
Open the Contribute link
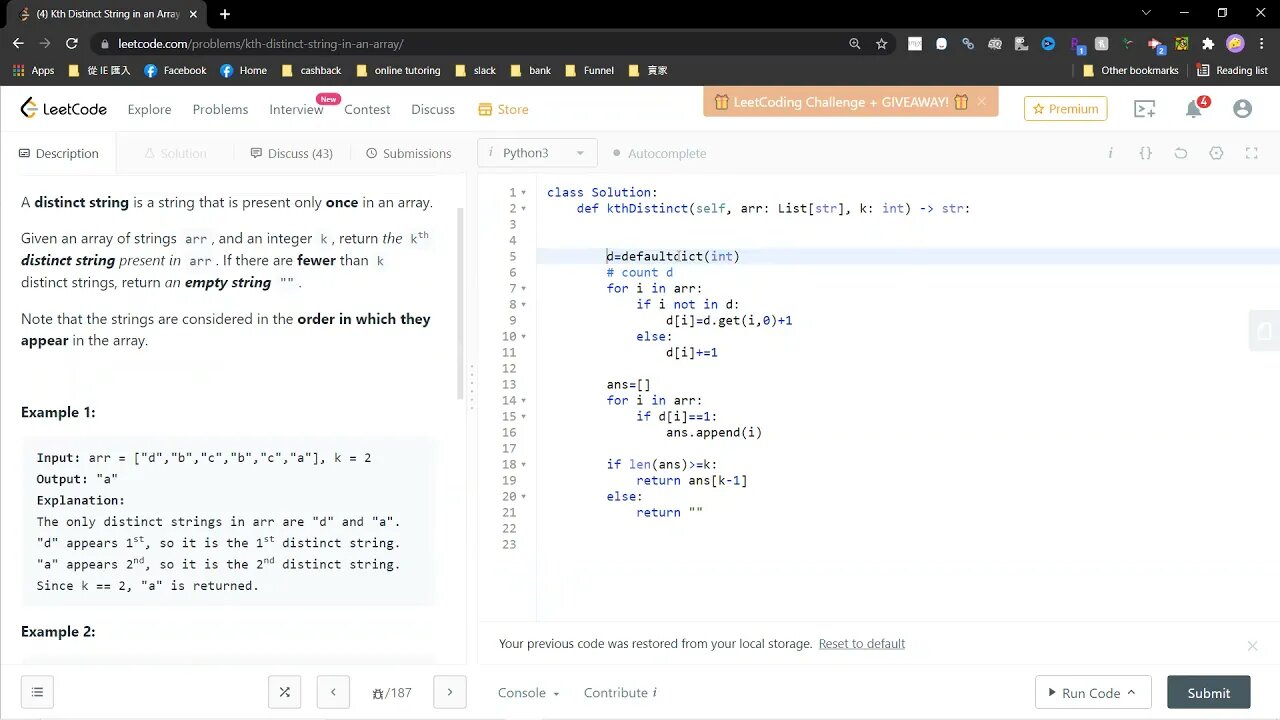[x=620, y=692]
